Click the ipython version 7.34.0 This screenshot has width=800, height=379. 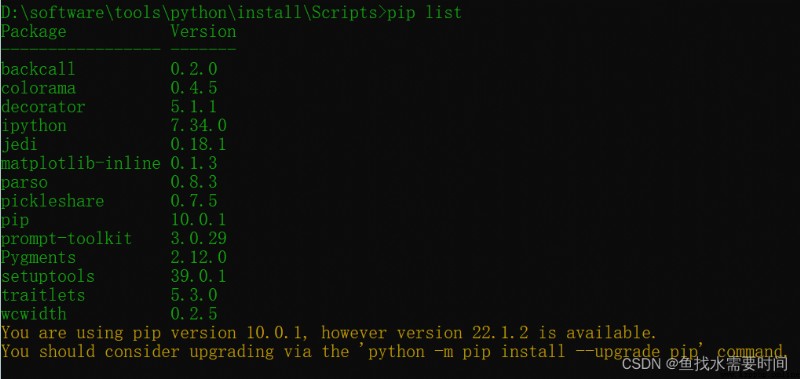point(198,125)
